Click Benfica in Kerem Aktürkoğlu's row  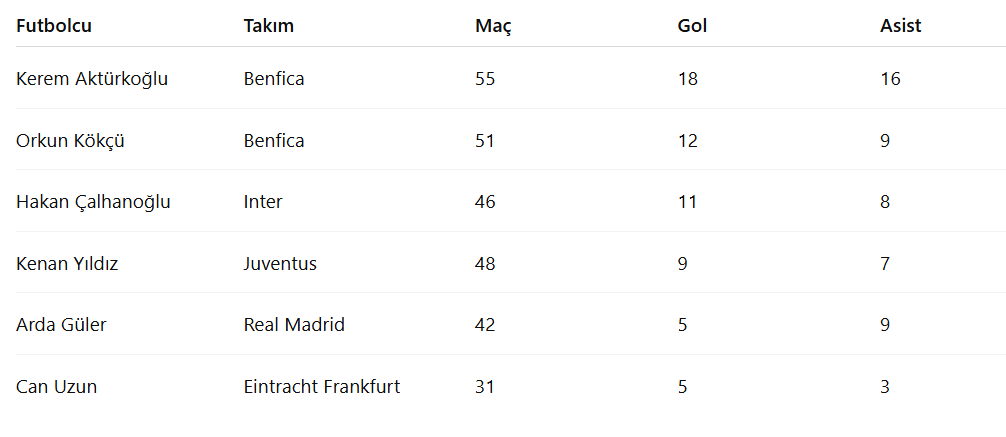(274, 79)
